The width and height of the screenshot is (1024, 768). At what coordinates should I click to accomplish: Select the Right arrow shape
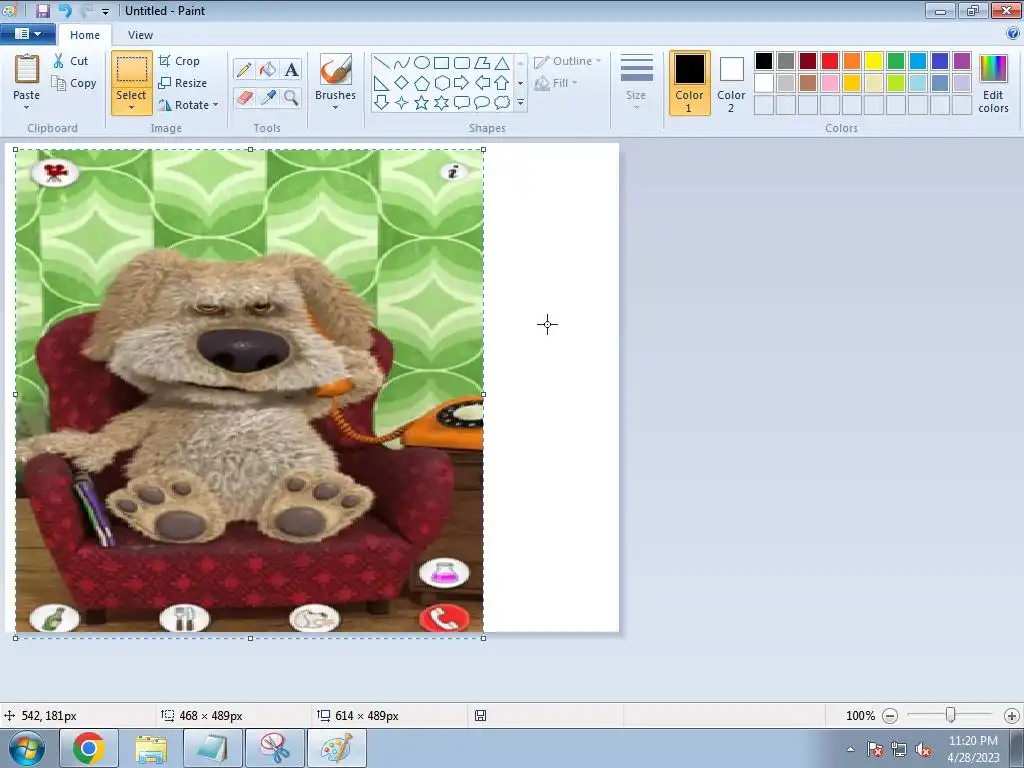coord(462,83)
